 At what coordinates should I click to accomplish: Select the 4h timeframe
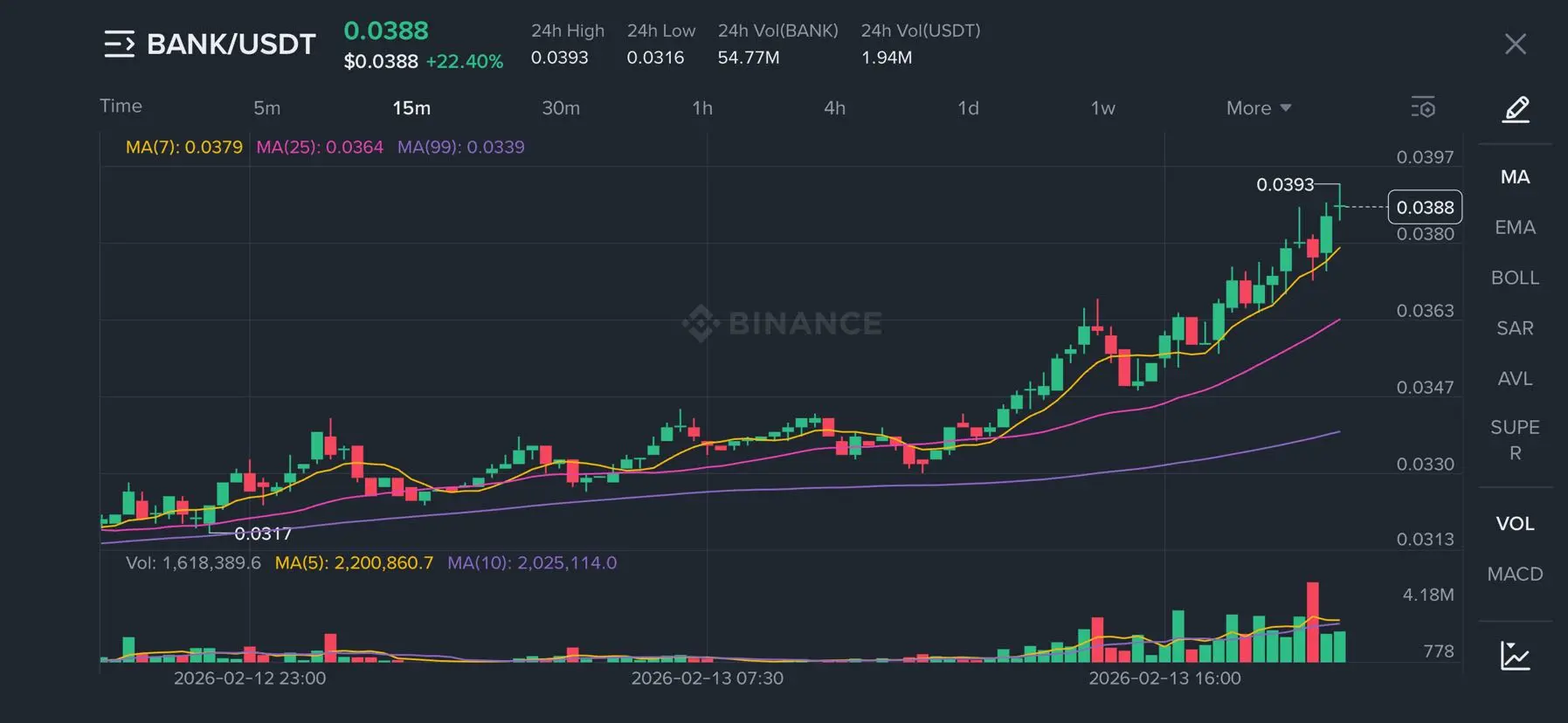(x=834, y=108)
